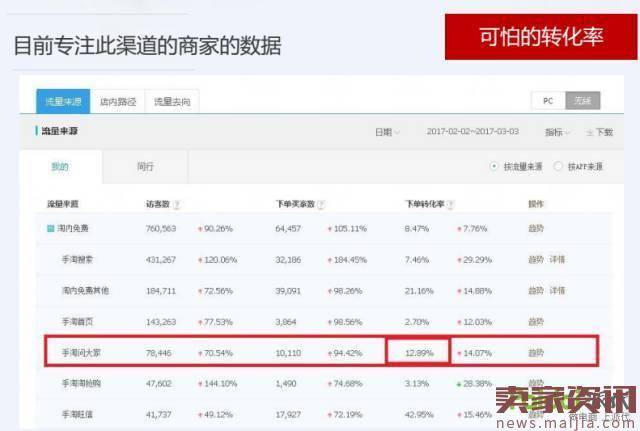Click conversion rate 8.47%

417,229
